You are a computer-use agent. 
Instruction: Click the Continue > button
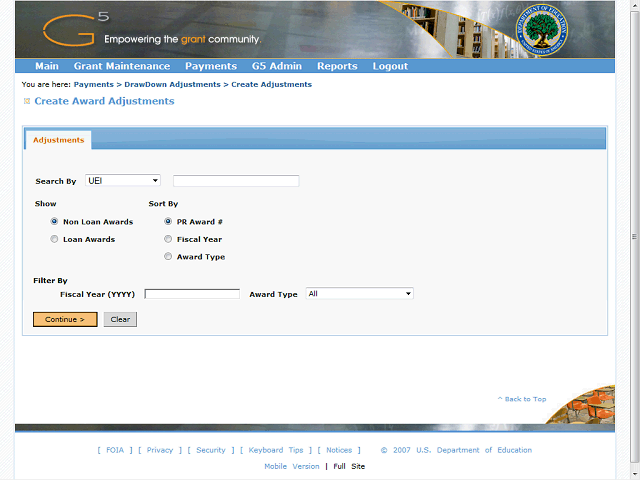(65, 320)
